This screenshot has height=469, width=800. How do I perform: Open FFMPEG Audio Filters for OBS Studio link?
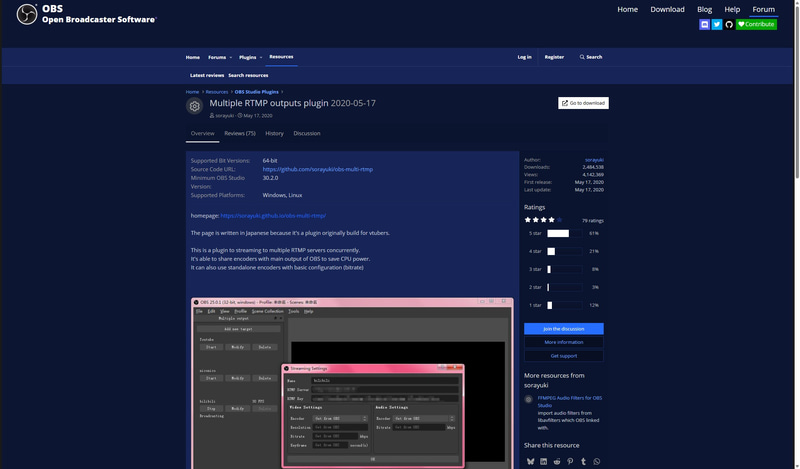tap(569, 402)
